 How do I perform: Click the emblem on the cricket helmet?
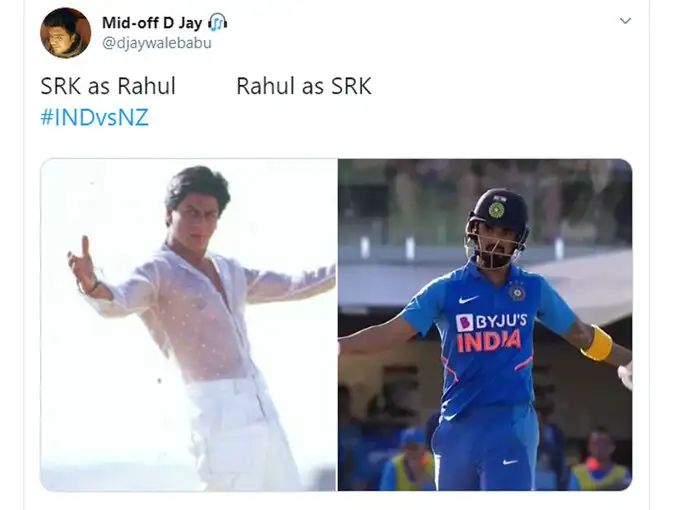pos(497,210)
